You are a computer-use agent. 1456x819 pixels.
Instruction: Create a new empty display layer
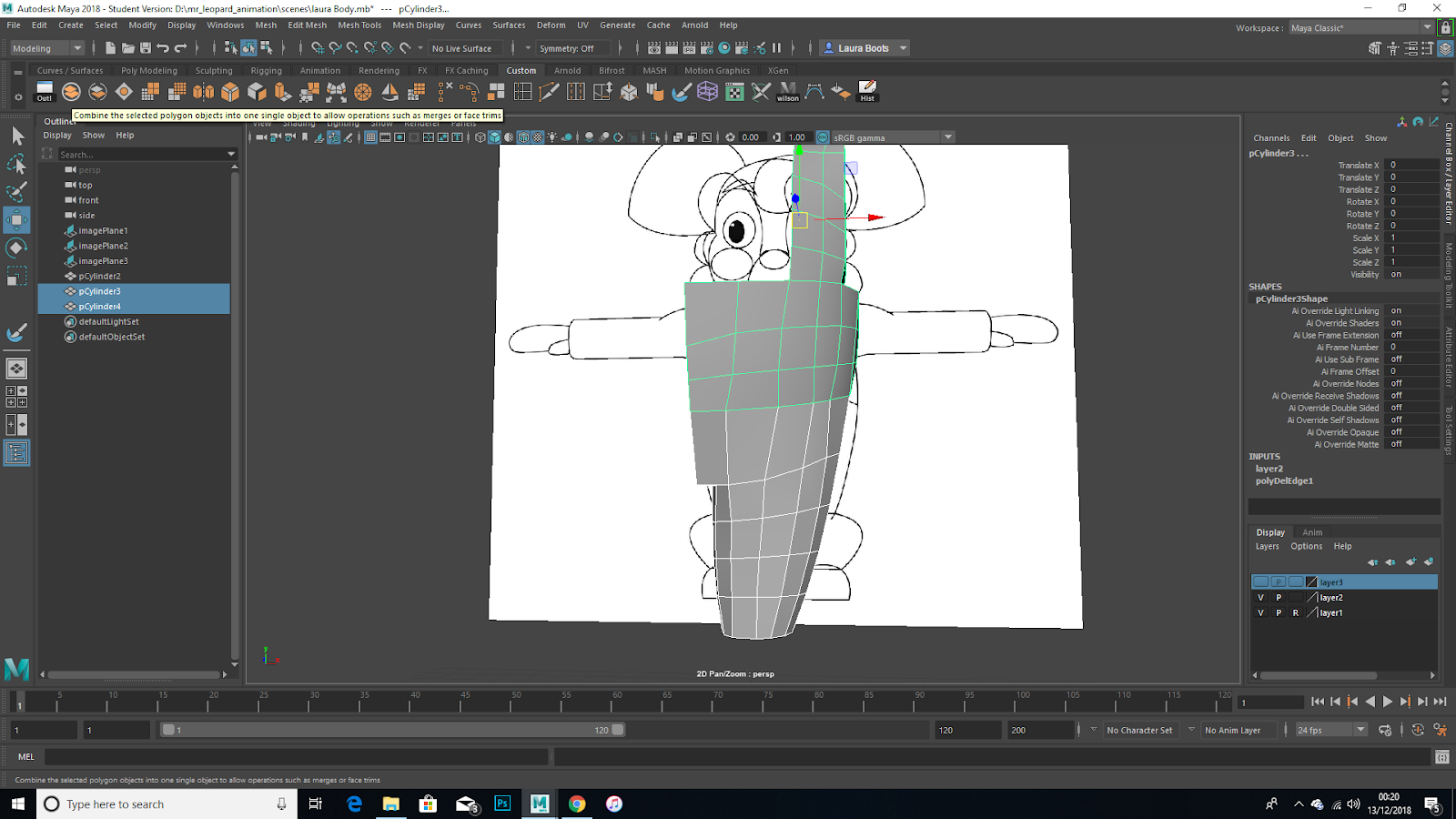1410,562
